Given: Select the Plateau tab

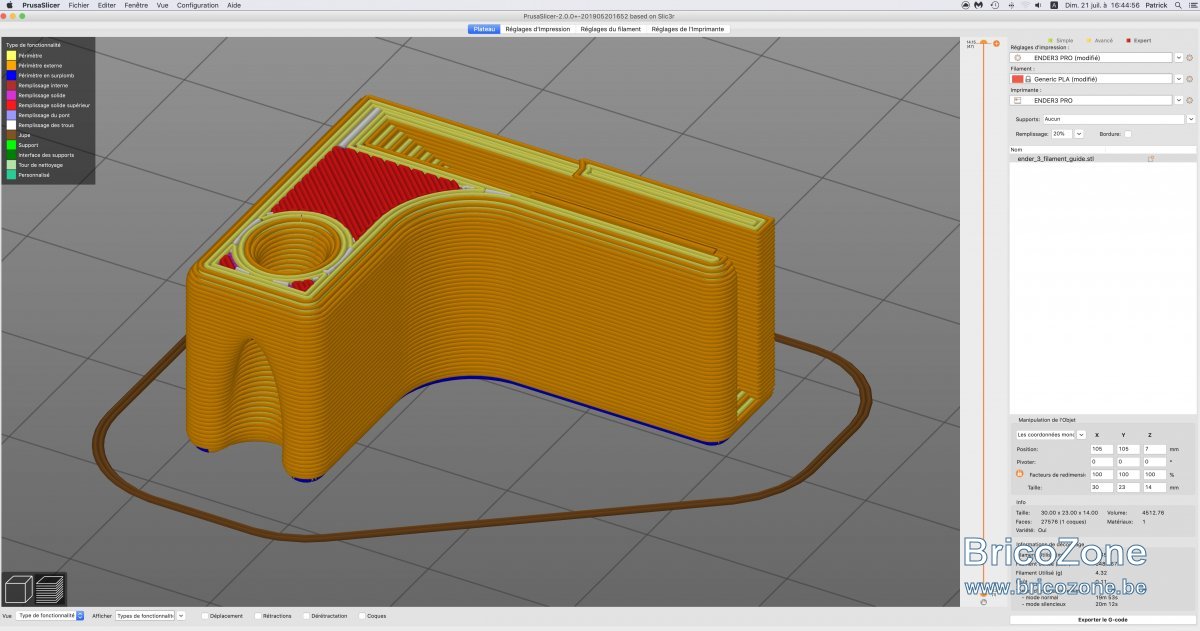Looking at the screenshot, I should [x=484, y=29].
